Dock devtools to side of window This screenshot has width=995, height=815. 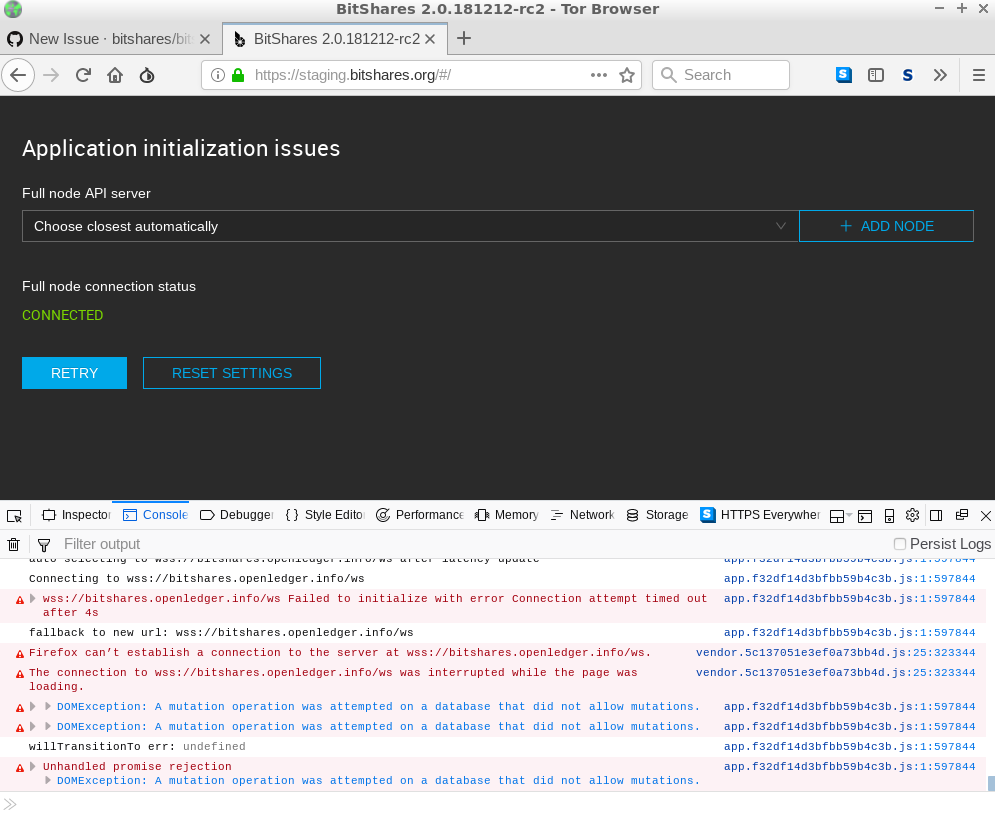(x=936, y=515)
